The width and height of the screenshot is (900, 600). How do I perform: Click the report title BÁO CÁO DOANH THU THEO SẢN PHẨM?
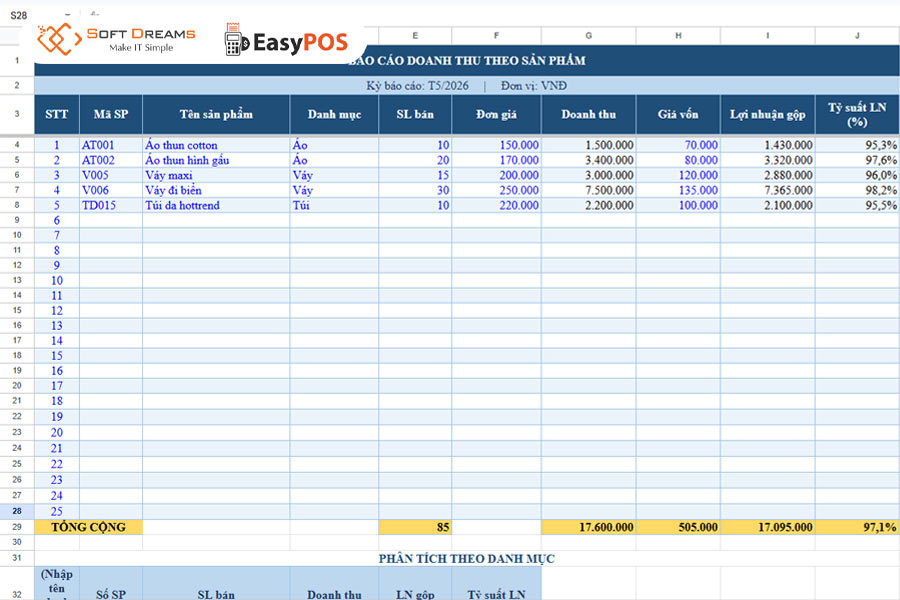467,60
